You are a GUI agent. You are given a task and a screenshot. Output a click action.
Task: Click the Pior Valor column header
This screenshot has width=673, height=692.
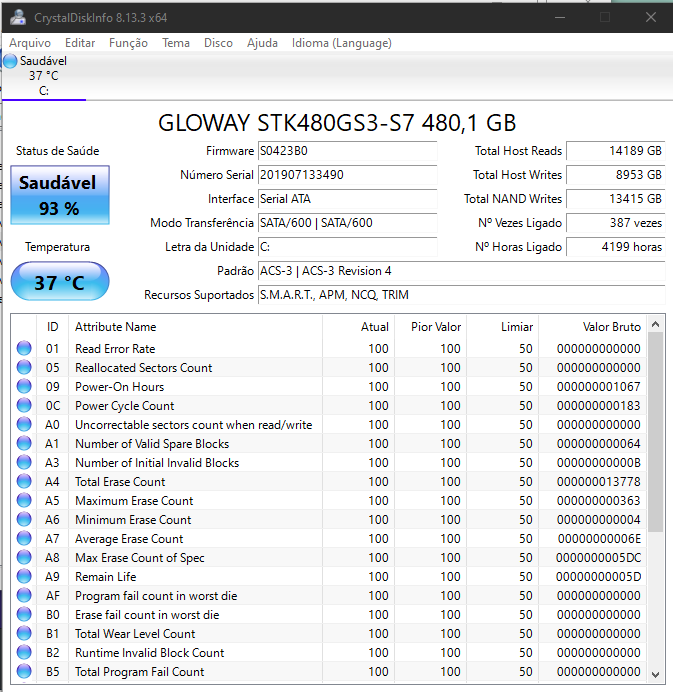tap(431, 327)
